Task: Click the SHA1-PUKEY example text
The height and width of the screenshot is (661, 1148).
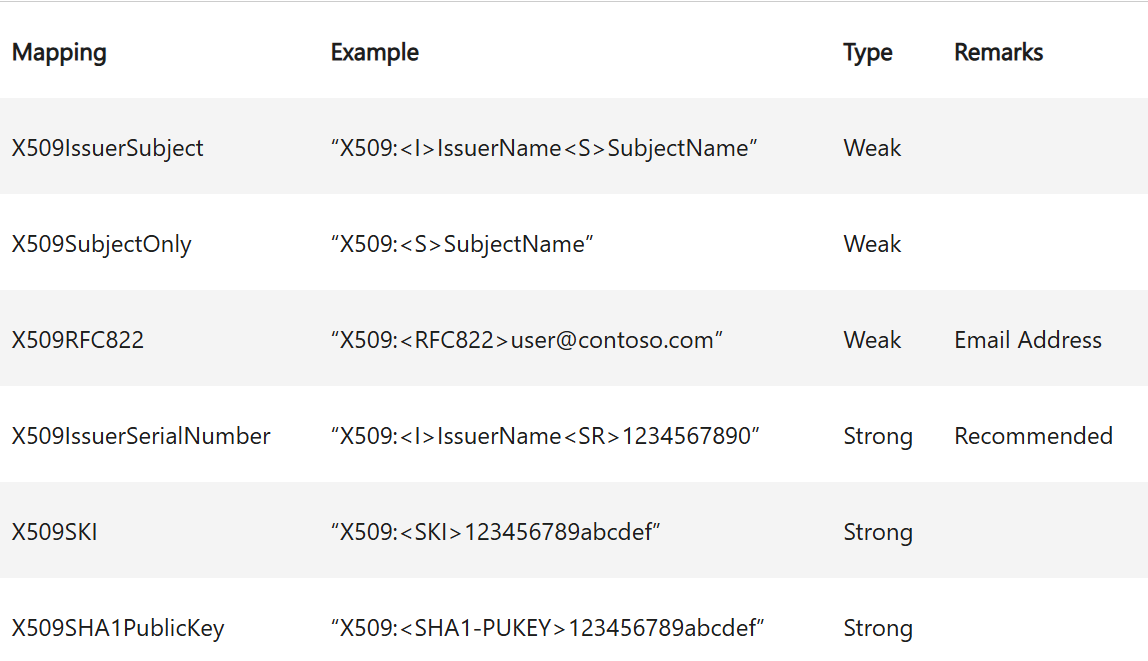Action: [x=548, y=628]
